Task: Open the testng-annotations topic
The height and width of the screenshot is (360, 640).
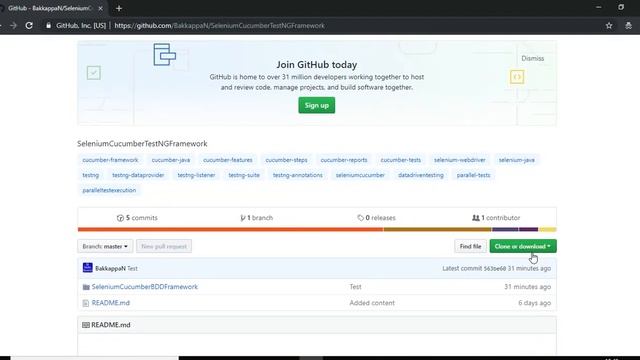Action: click(298, 175)
